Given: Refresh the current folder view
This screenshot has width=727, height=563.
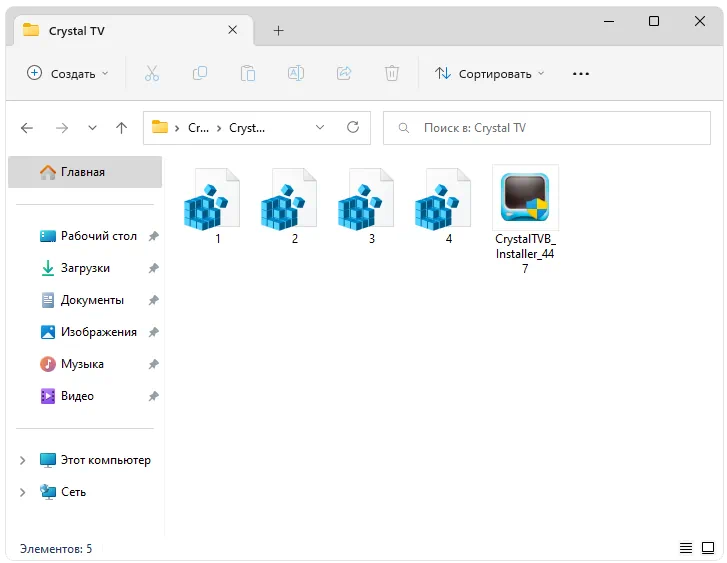Looking at the screenshot, I should click(353, 127).
